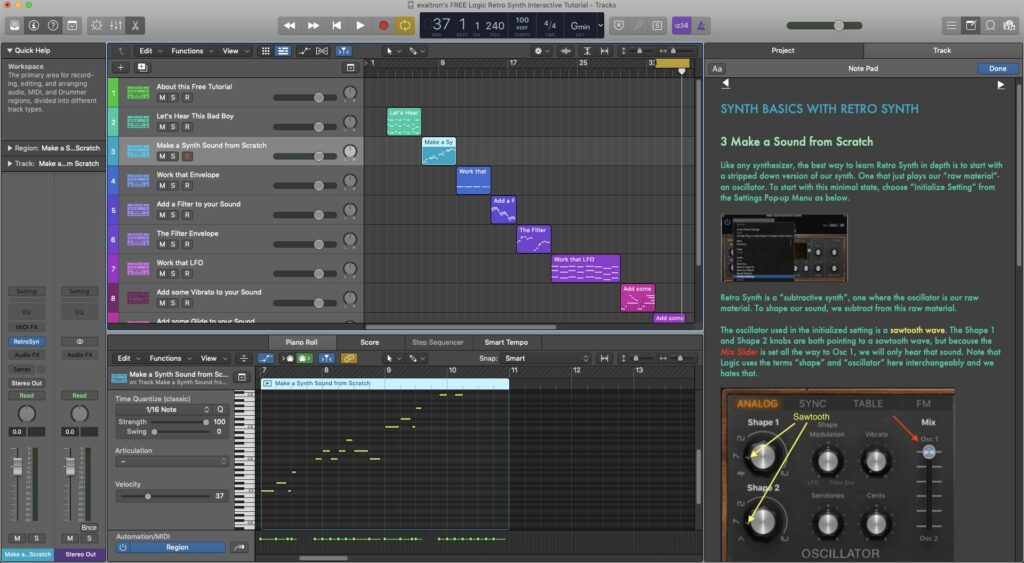This screenshot has width=1024, height=563.
Task: Select the Project tab in Note Pad
Action: click(782, 50)
